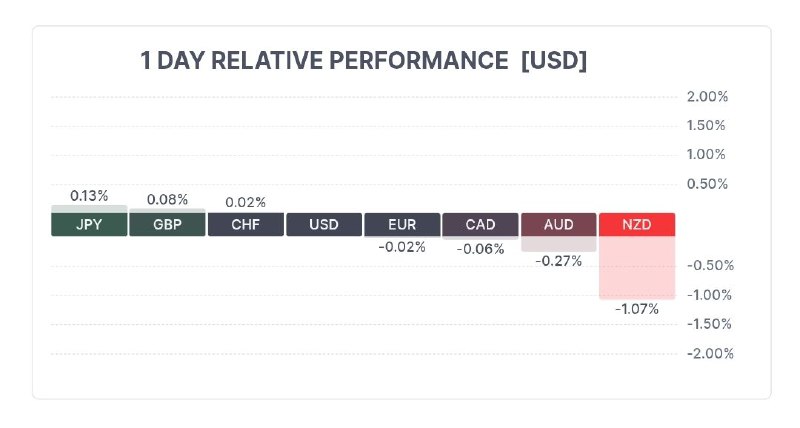
Task: Click the EUR currency label
Action: 402,224
